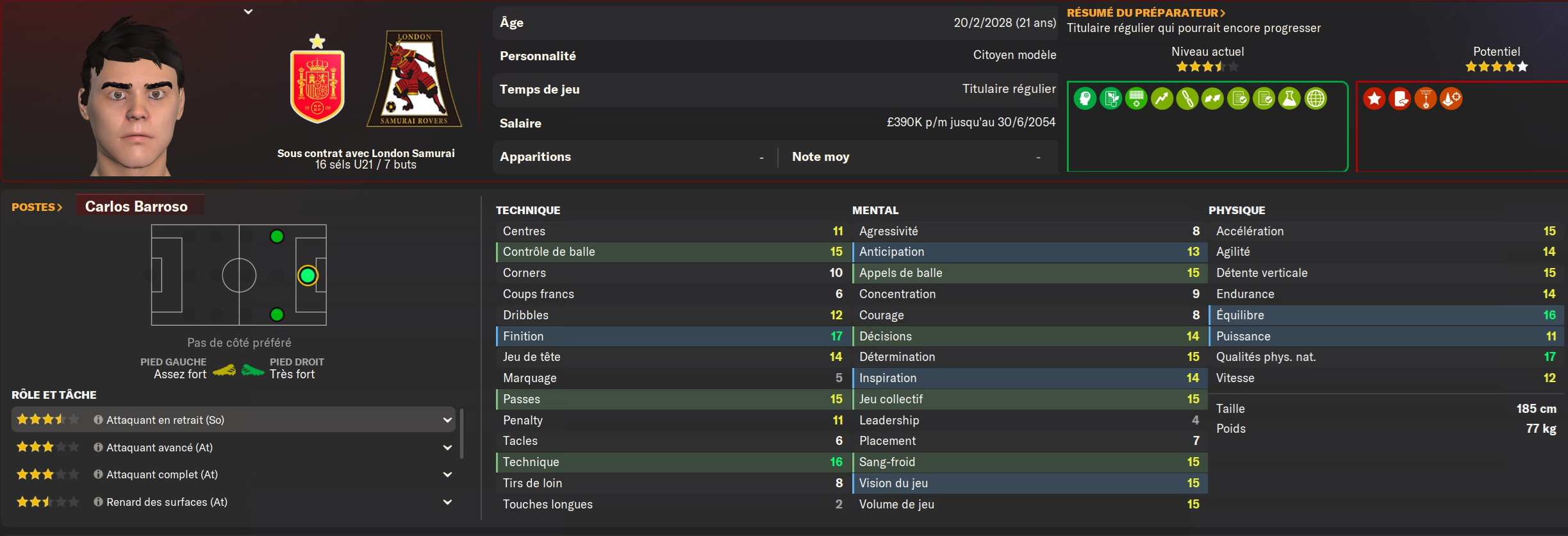Click the green globe icon
Viewport: 1568px width, 536px height.
coord(1316,99)
